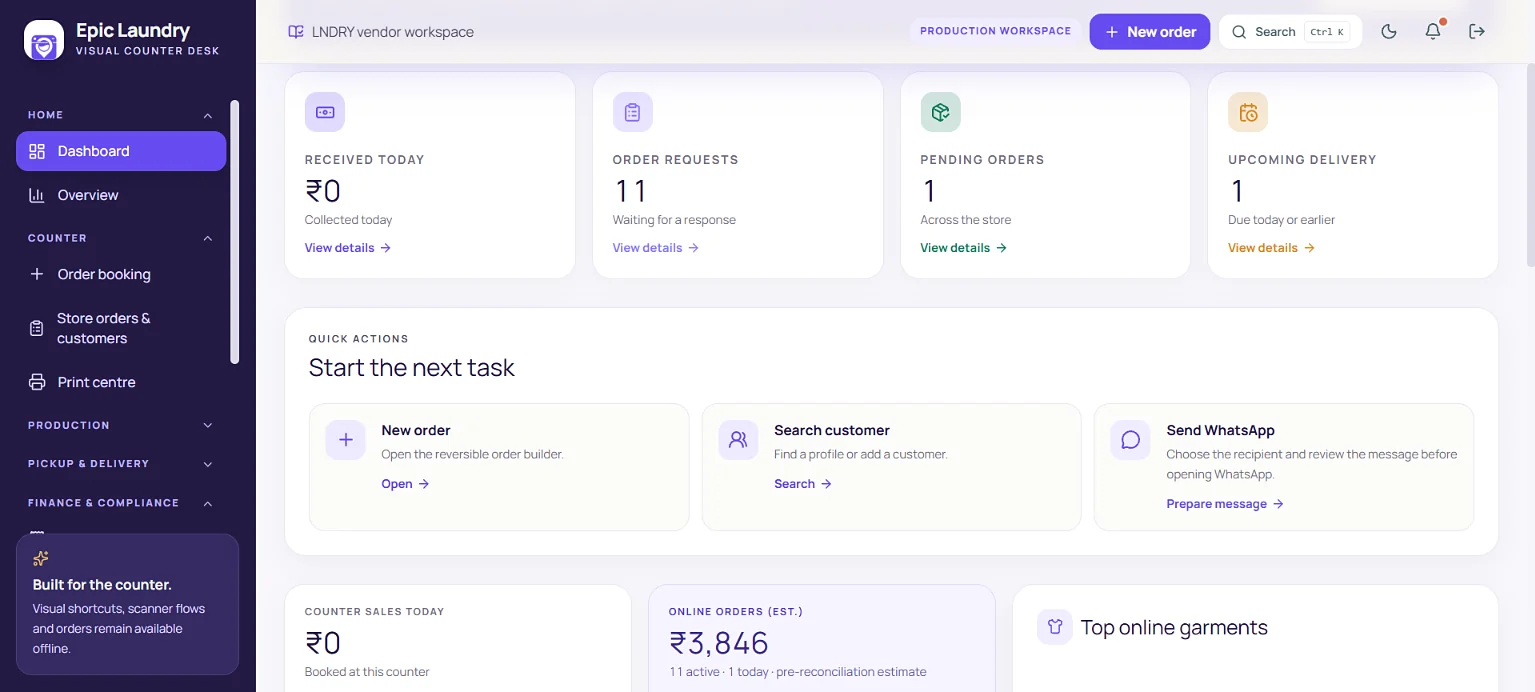Open the Print centre page
This screenshot has height=692, width=1535.
click(x=121, y=382)
